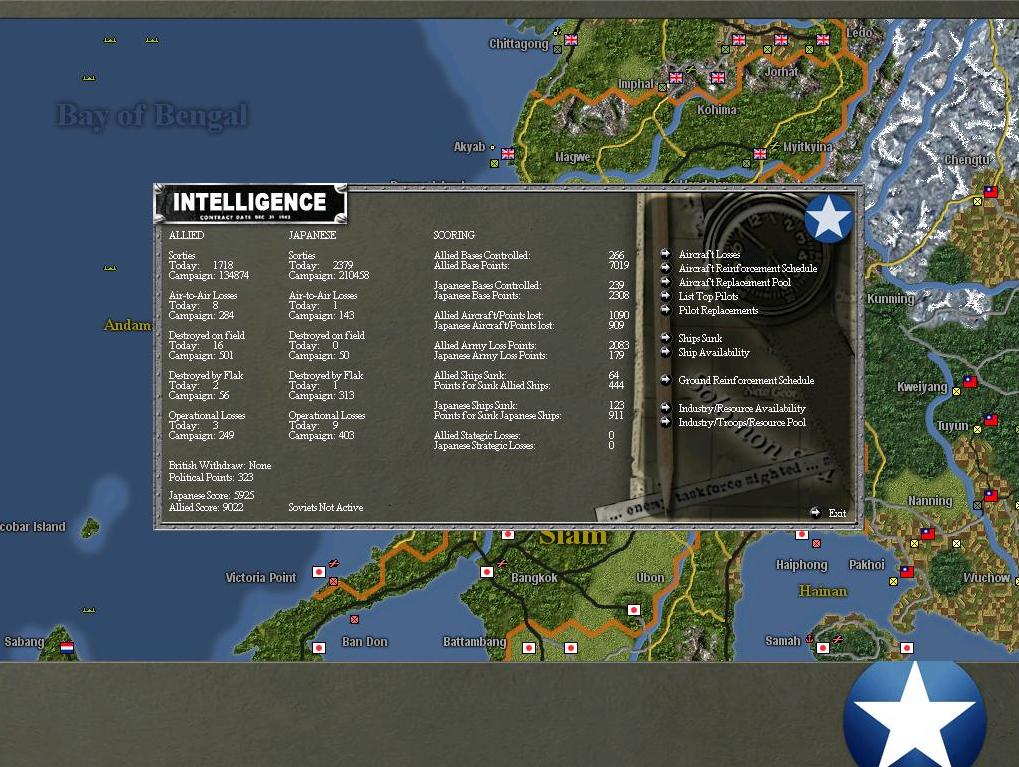1019x767 pixels.
Task: Select the Japanese flag at Ubon
Action: point(634,610)
